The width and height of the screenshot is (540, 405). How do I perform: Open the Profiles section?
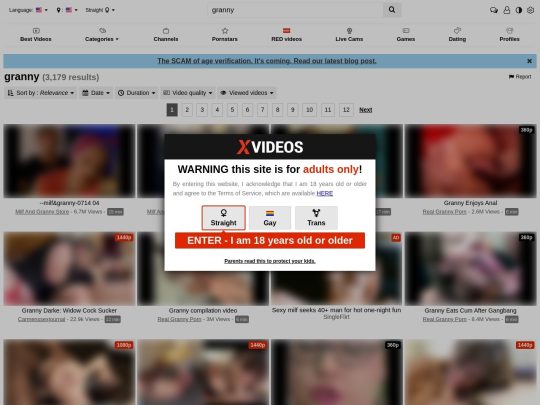click(x=509, y=35)
